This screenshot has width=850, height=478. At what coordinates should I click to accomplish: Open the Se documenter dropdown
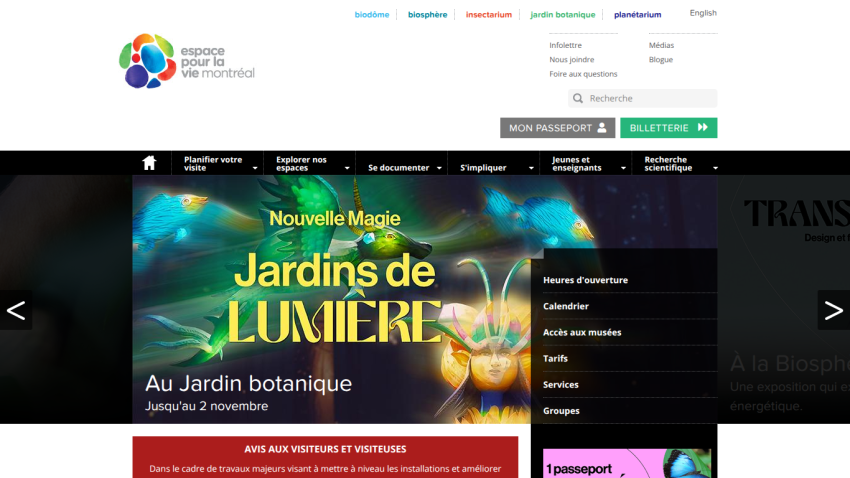click(x=402, y=163)
